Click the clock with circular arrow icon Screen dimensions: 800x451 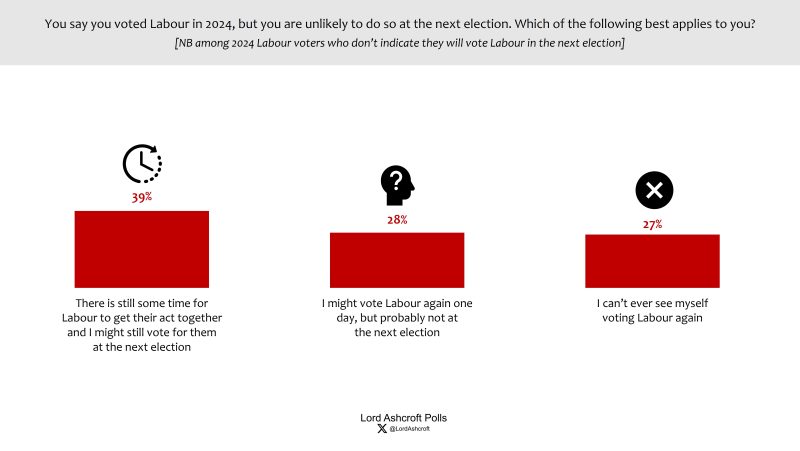click(142, 164)
